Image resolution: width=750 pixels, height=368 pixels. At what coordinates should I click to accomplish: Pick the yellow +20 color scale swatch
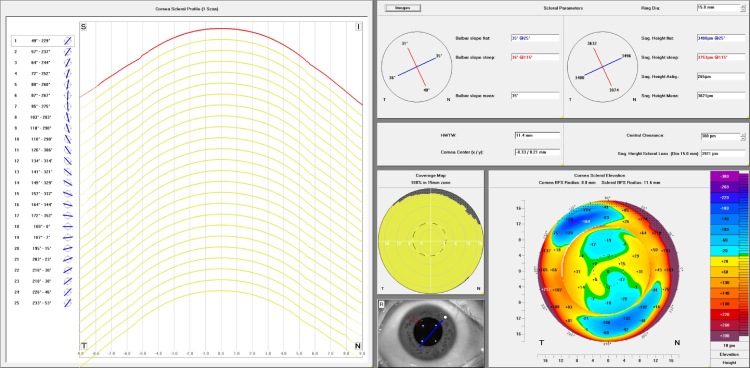pyautogui.click(x=725, y=260)
